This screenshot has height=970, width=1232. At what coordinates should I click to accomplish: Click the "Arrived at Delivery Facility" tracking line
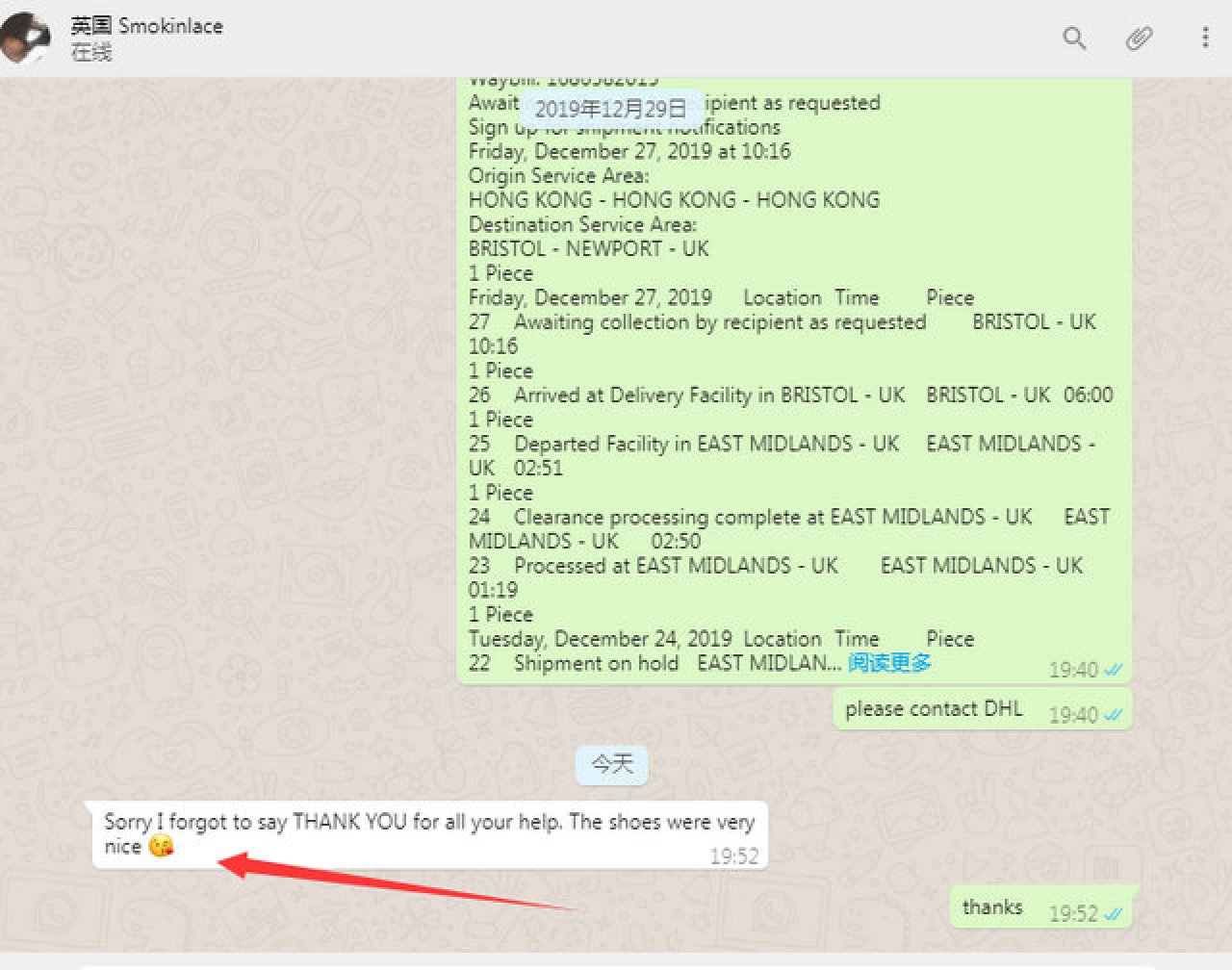point(708,396)
